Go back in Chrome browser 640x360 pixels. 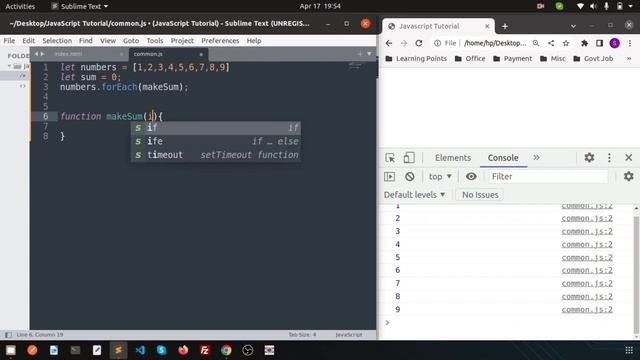tap(389, 43)
